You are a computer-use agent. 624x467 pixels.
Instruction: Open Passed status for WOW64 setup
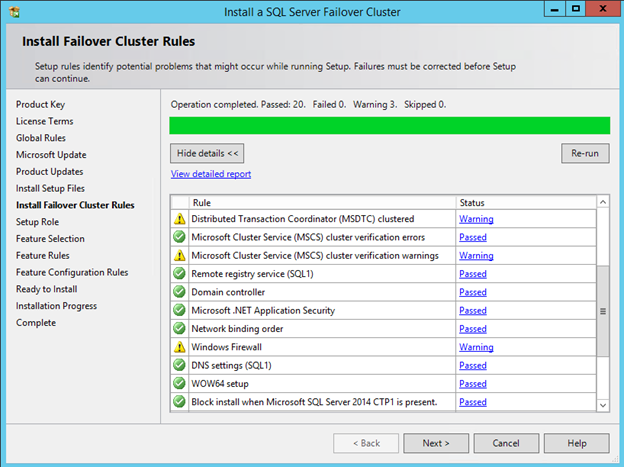click(473, 384)
